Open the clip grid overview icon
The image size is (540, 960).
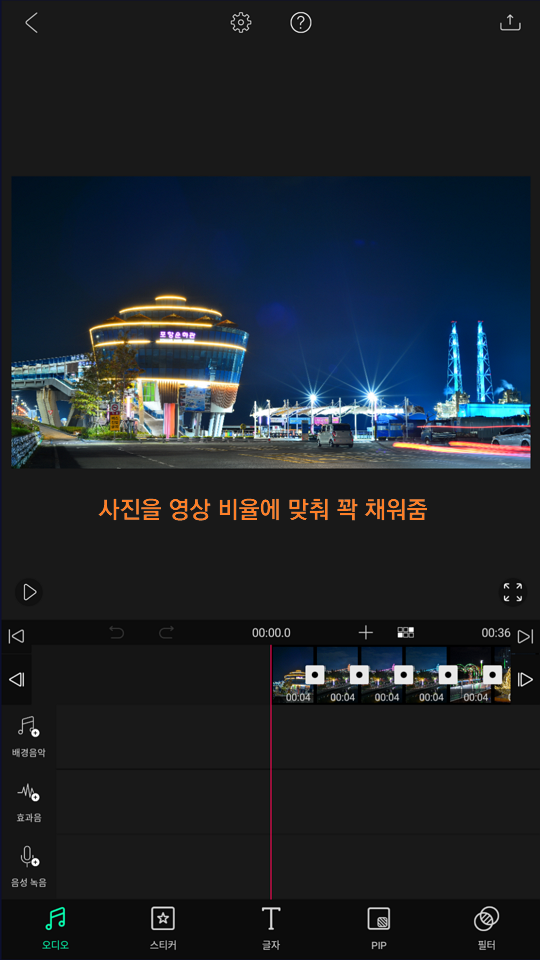405,632
